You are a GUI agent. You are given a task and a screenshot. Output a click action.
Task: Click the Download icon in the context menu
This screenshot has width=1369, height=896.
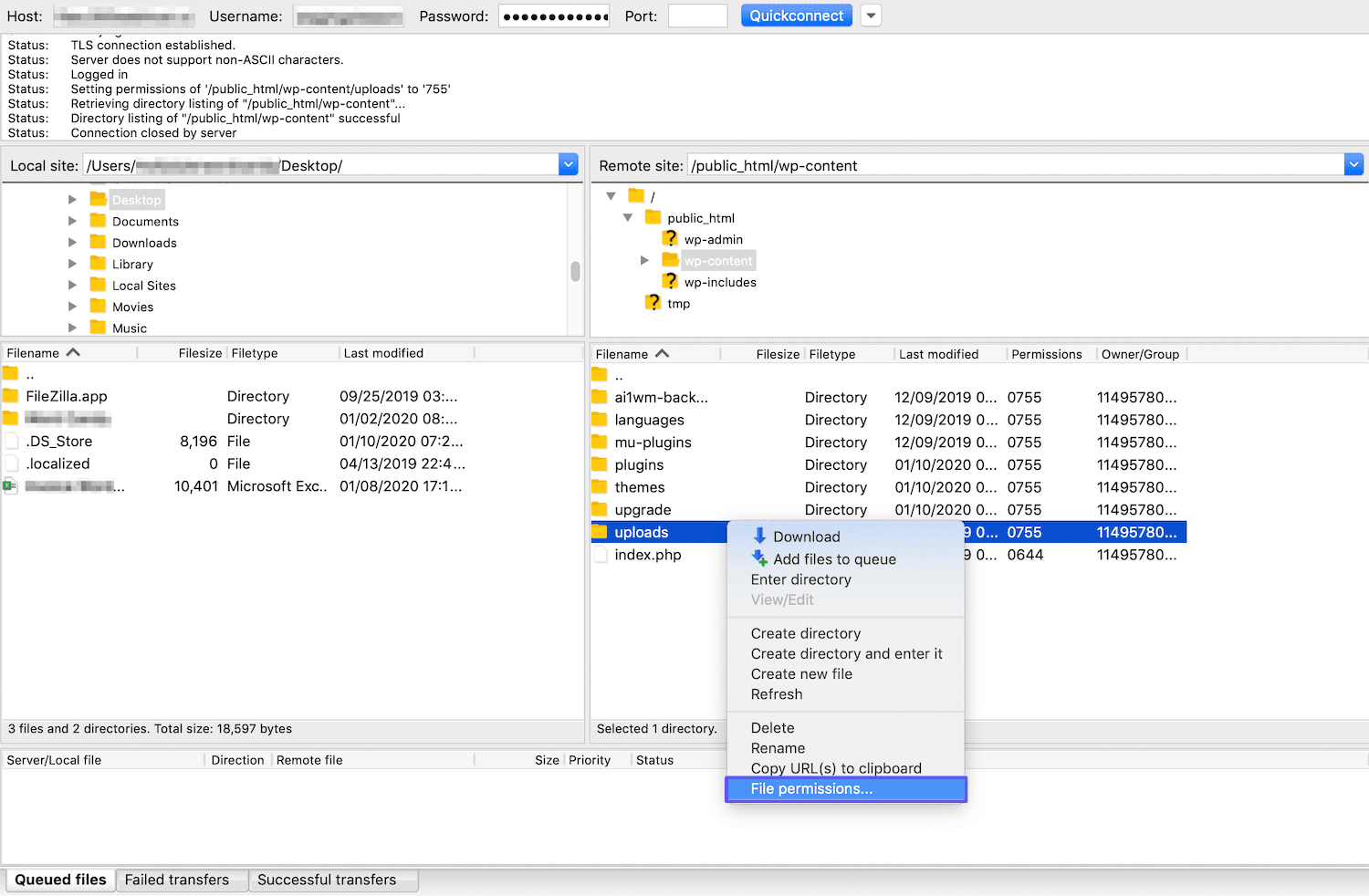coord(758,537)
